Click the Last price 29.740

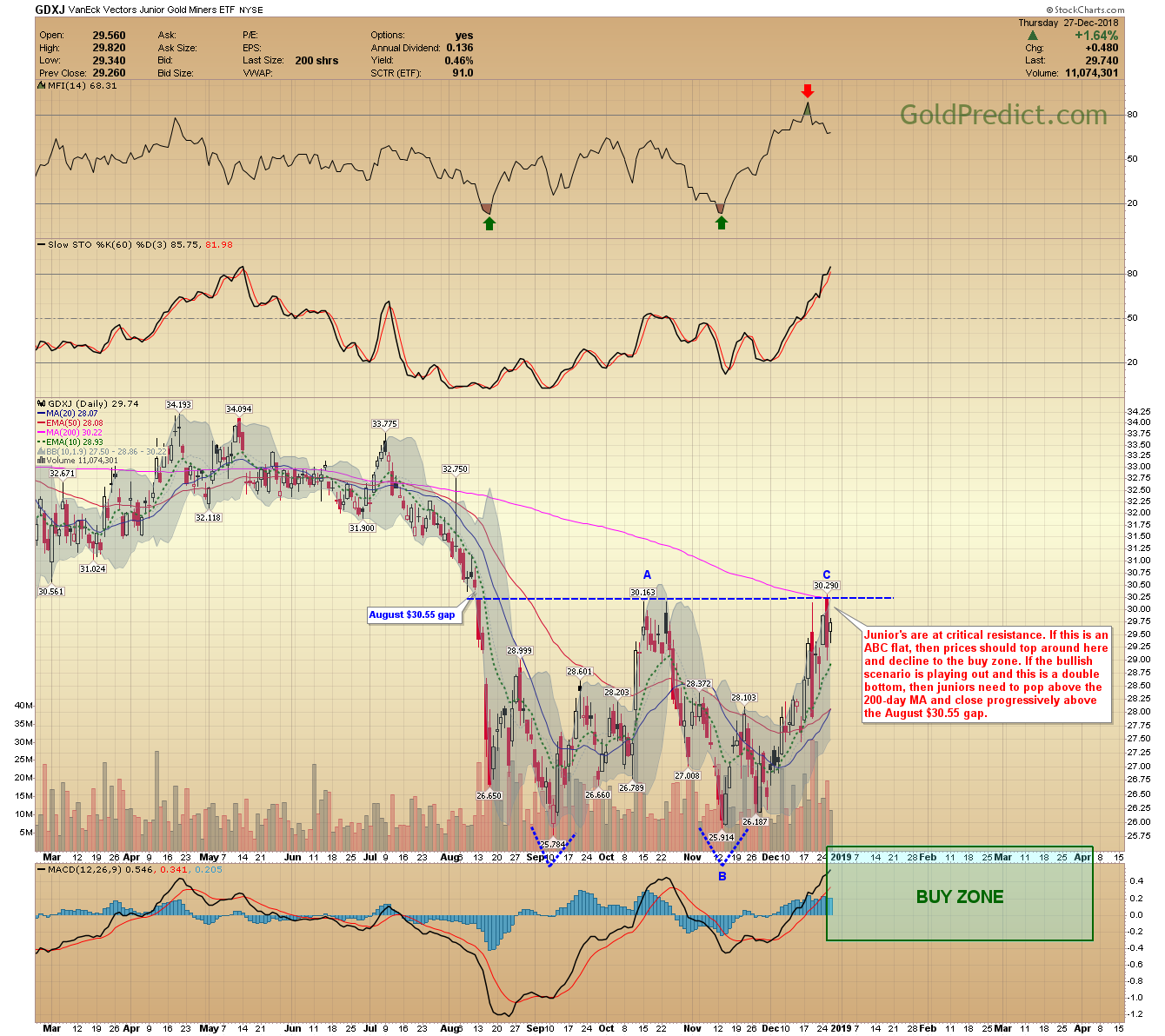pos(1102,61)
